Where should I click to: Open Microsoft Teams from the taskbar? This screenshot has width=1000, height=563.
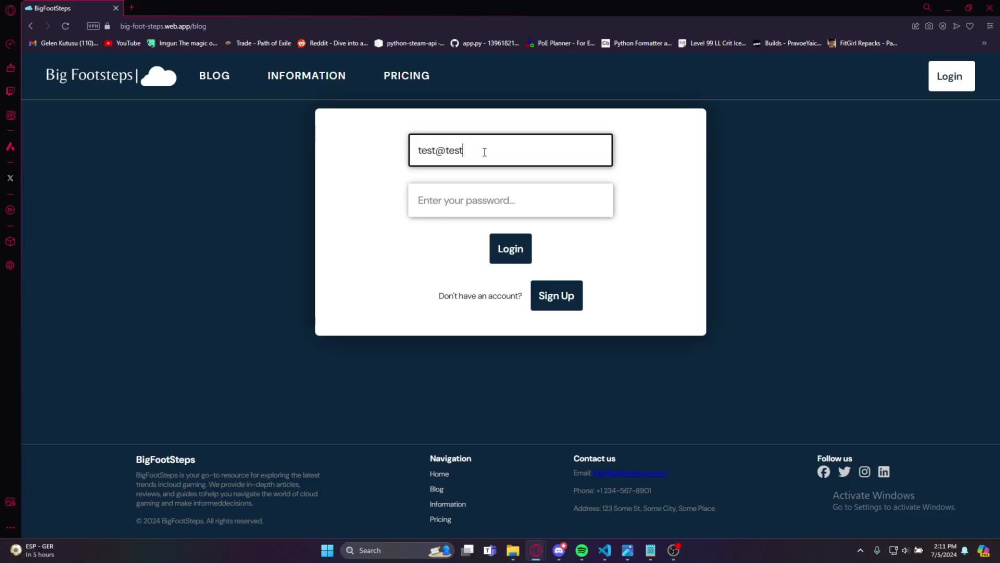click(x=490, y=550)
